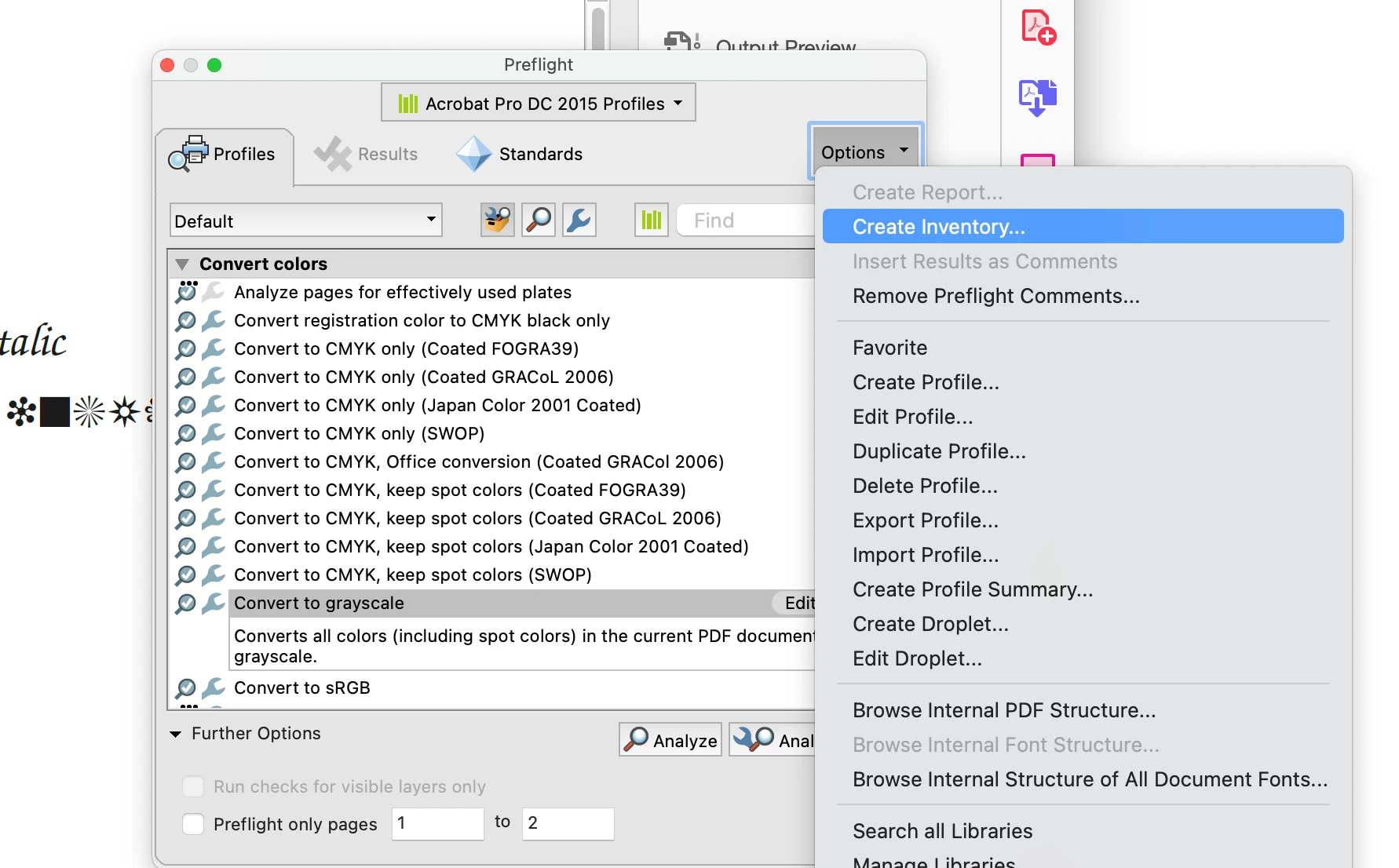
Task: Click magnifier icon beside Convert to CMYK only (SWOP)
Action: 186,434
